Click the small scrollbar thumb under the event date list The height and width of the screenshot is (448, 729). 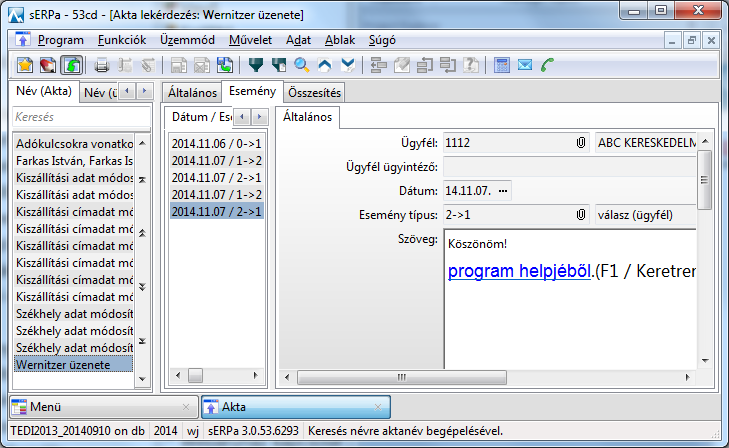tap(195, 376)
